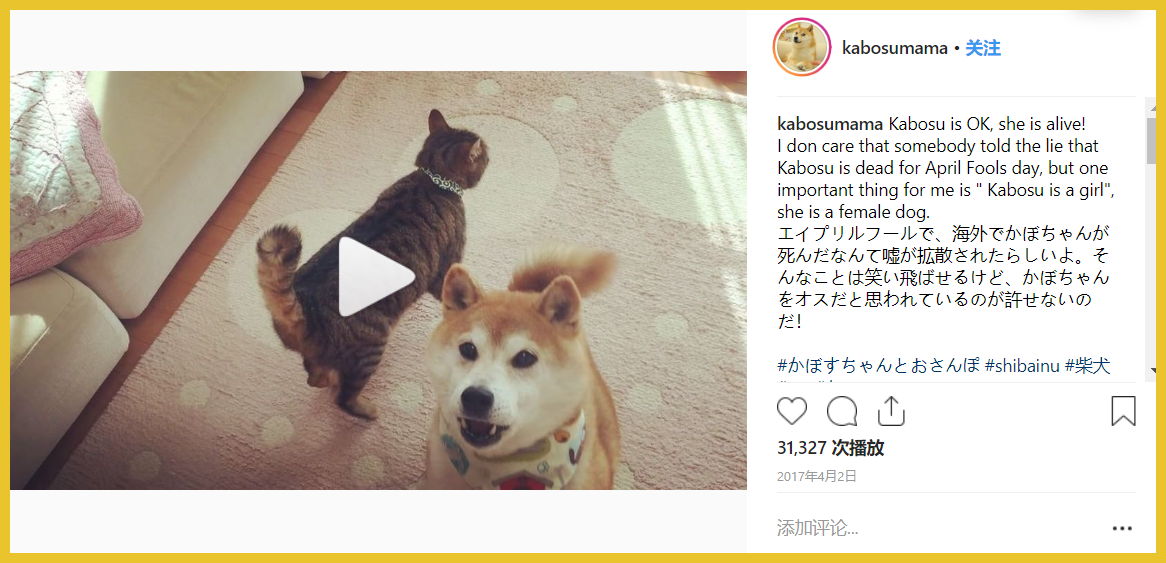
Task: Open the #柴犬 hashtag link
Action: (x=1088, y=366)
